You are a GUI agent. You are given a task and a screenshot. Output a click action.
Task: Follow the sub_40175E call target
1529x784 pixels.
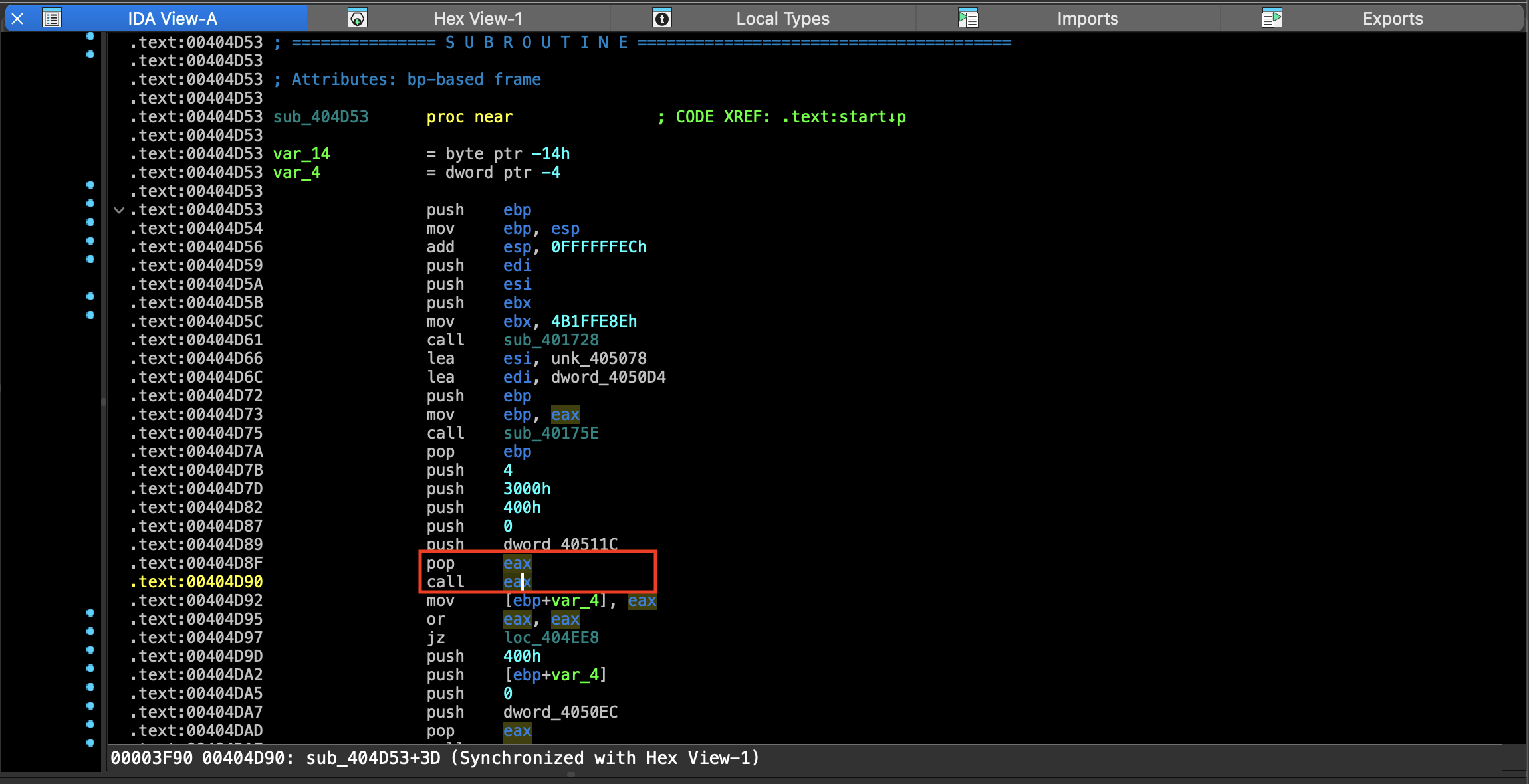[x=551, y=433]
